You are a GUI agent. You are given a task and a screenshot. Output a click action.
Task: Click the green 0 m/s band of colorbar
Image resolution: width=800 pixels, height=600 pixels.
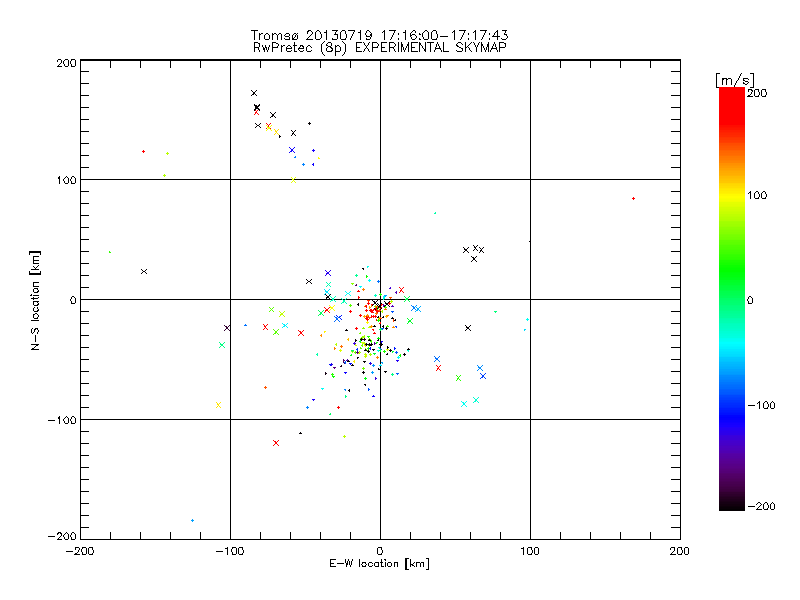(732, 300)
